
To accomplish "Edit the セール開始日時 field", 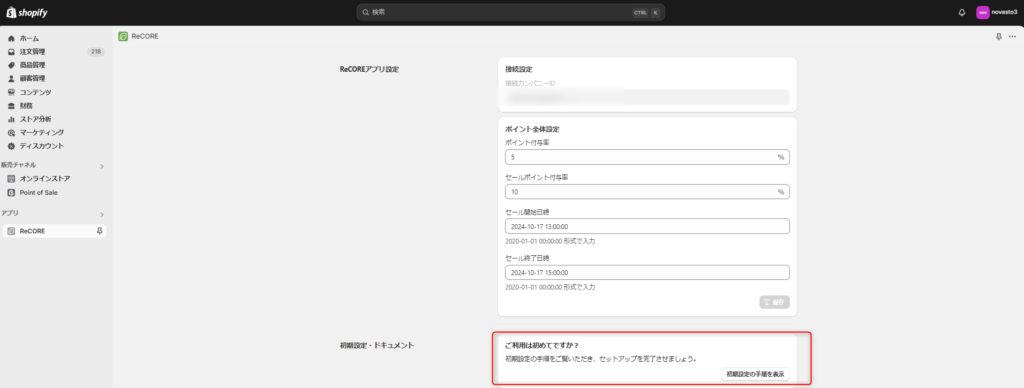I will coord(647,226).
